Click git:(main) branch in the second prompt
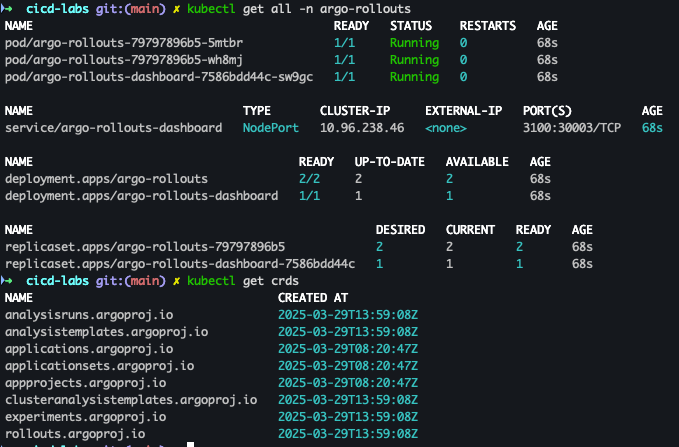 [x=131, y=281]
